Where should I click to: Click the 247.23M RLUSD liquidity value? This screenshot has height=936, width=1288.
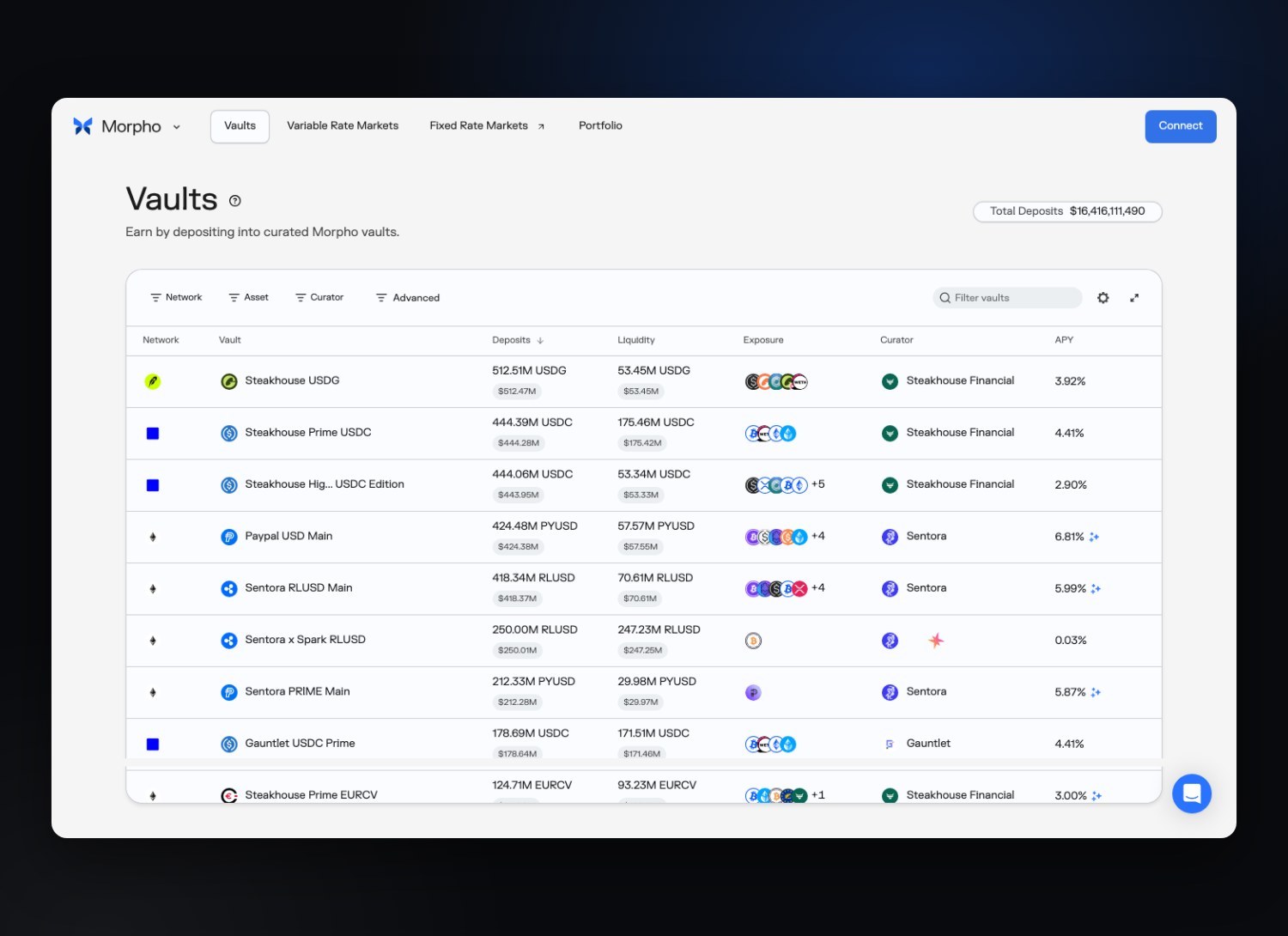[659, 629]
